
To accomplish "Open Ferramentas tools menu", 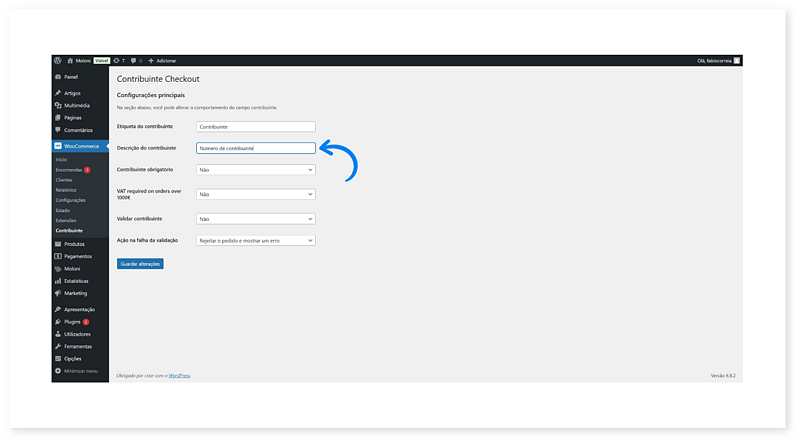I will coord(78,346).
